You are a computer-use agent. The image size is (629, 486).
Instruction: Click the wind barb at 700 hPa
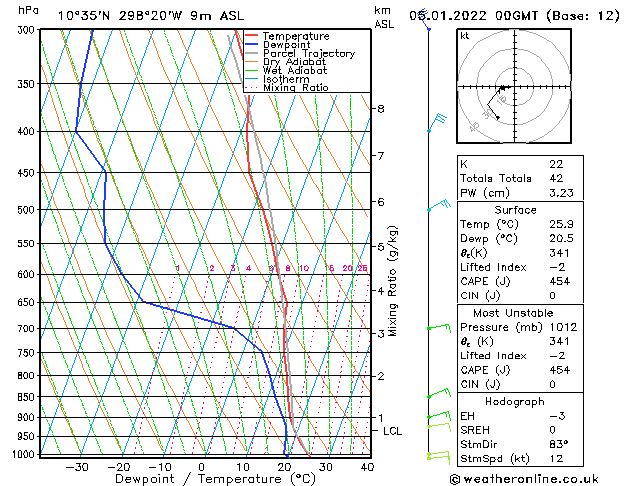(x=439, y=327)
